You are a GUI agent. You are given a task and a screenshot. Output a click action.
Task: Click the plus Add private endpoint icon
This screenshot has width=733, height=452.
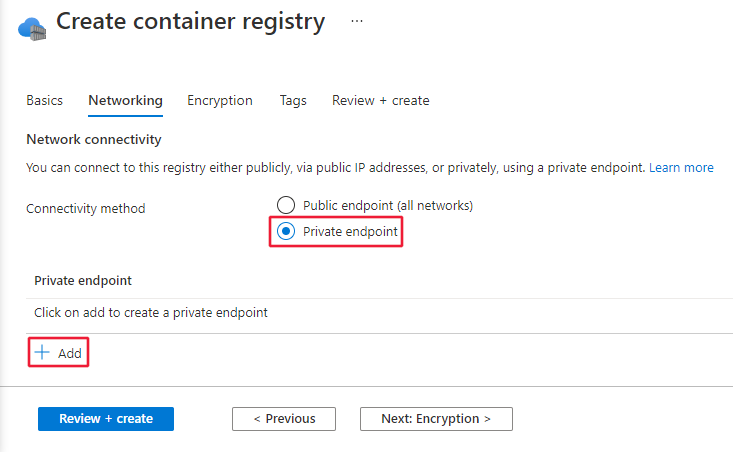(x=43, y=353)
